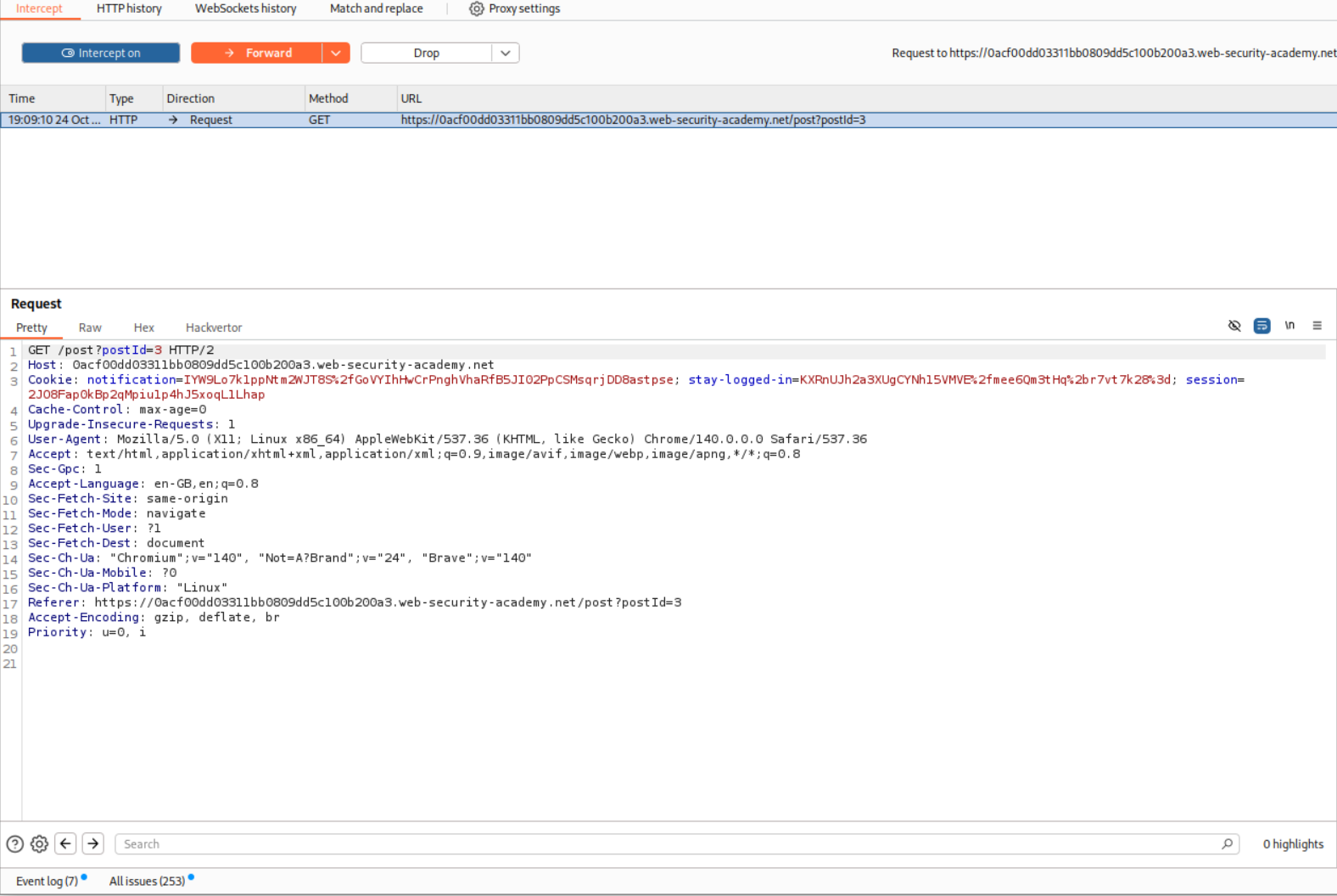This screenshot has width=1337, height=896.
Task: Click the Forward button
Action: coord(257,53)
